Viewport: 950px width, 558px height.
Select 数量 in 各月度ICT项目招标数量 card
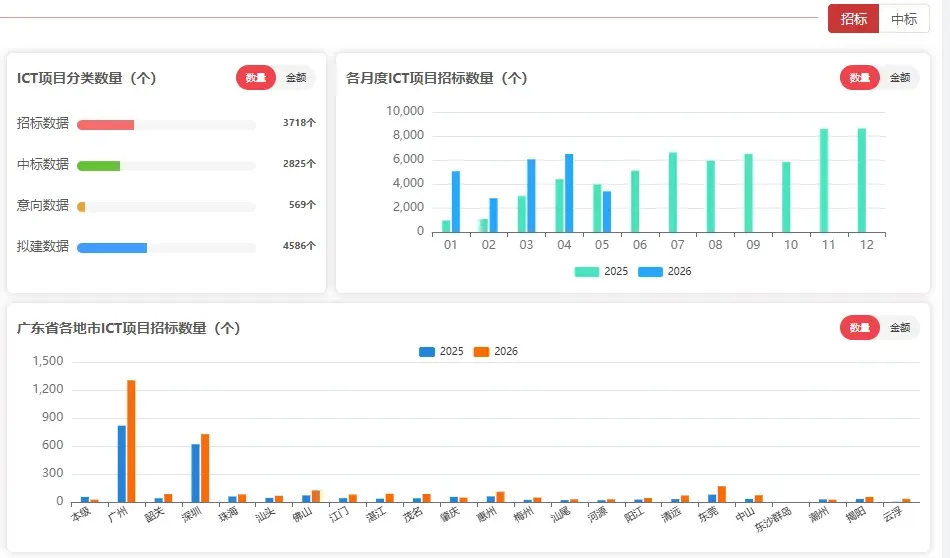click(859, 78)
